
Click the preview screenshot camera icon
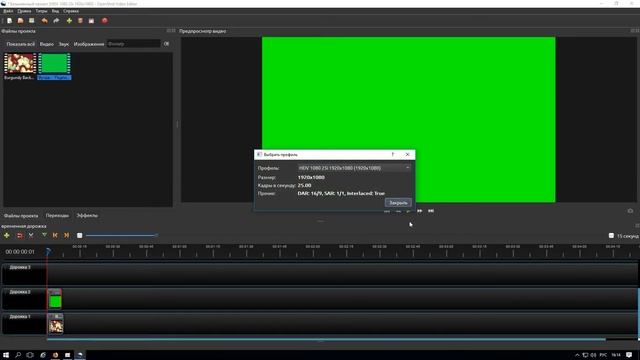[630, 211]
